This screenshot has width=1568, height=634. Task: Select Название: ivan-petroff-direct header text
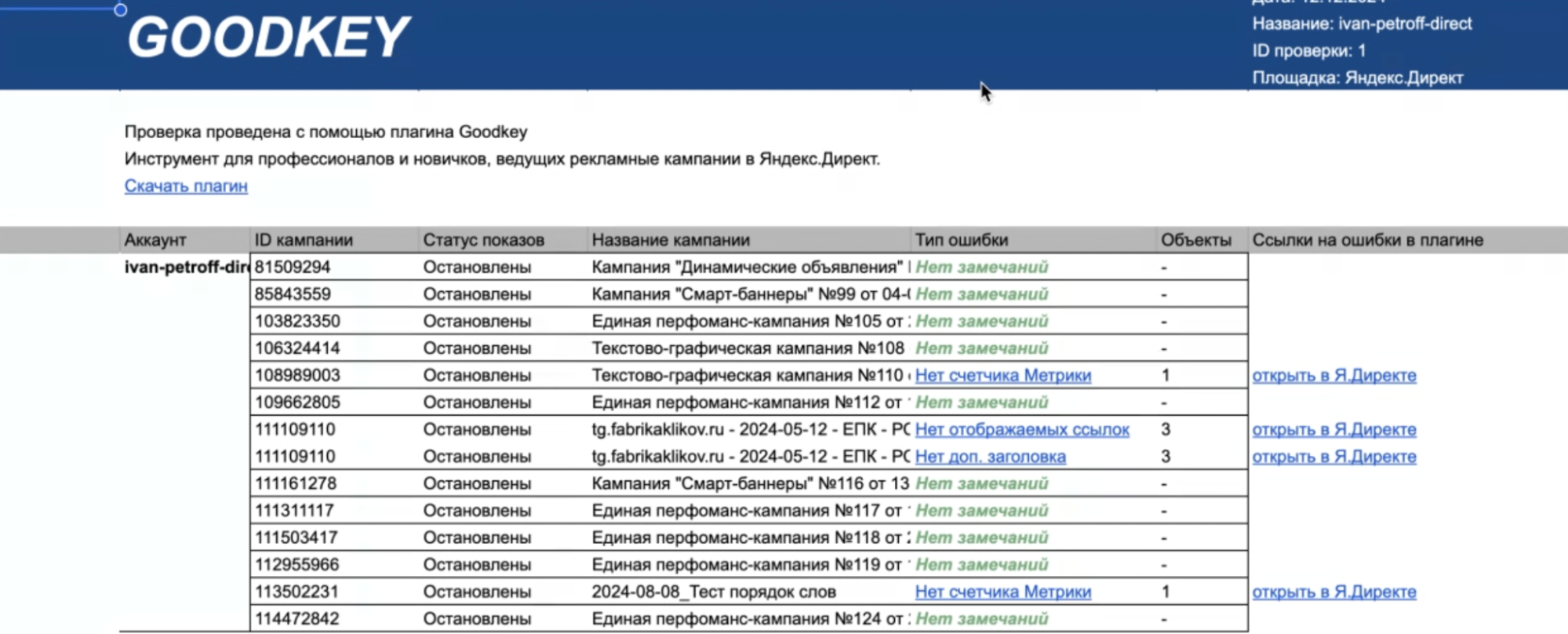(1362, 24)
